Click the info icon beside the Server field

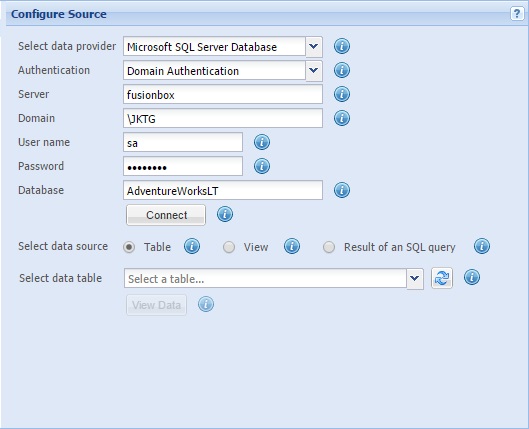coord(342,94)
